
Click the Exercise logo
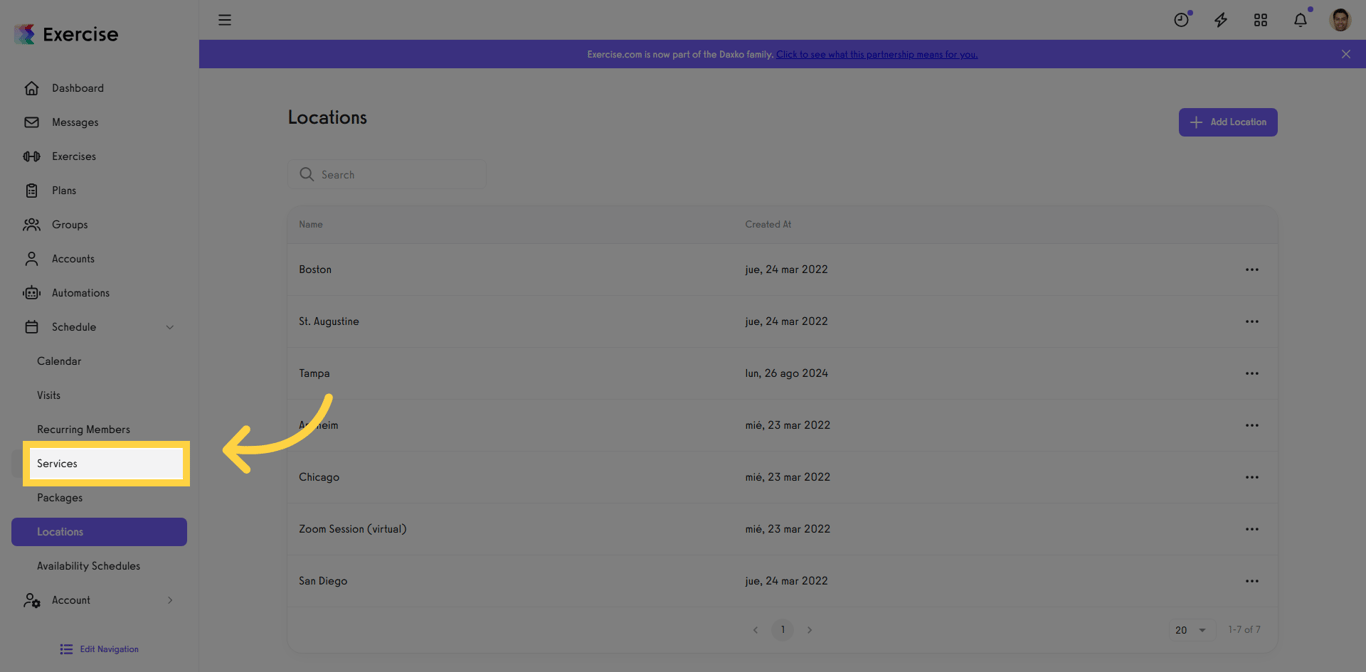(x=66, y=34)
